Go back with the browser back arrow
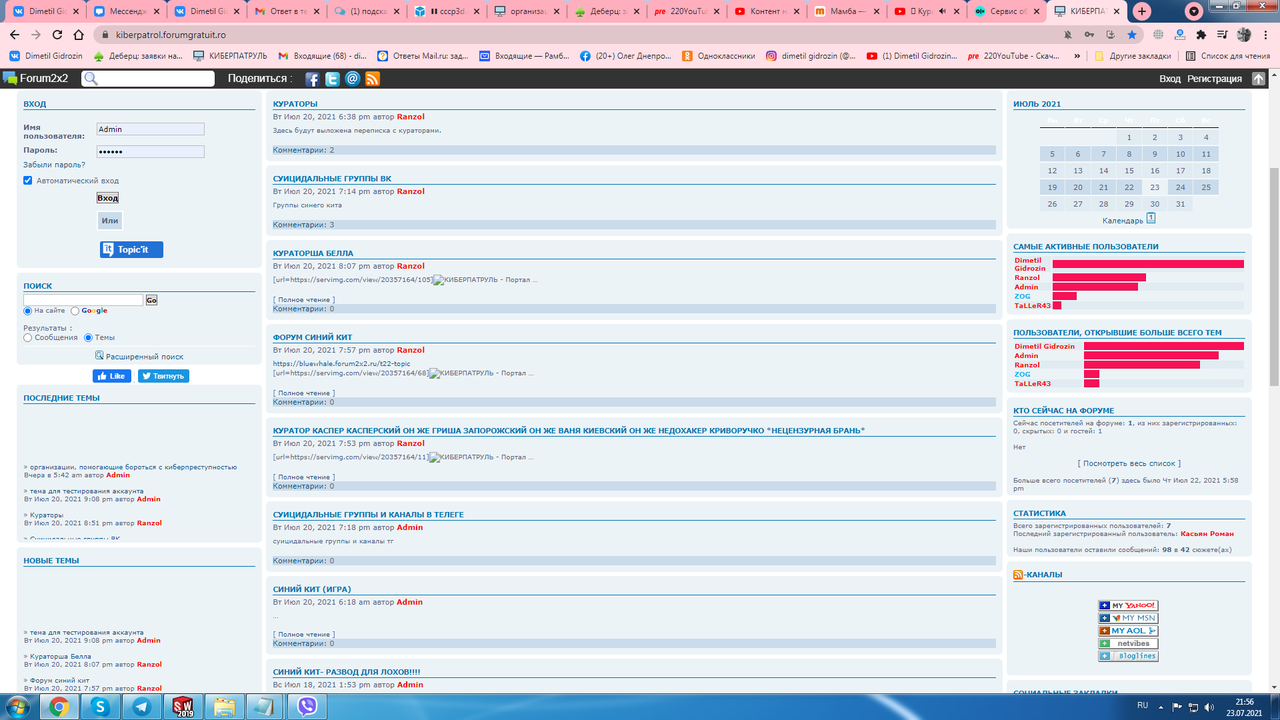 click(14, 34)
